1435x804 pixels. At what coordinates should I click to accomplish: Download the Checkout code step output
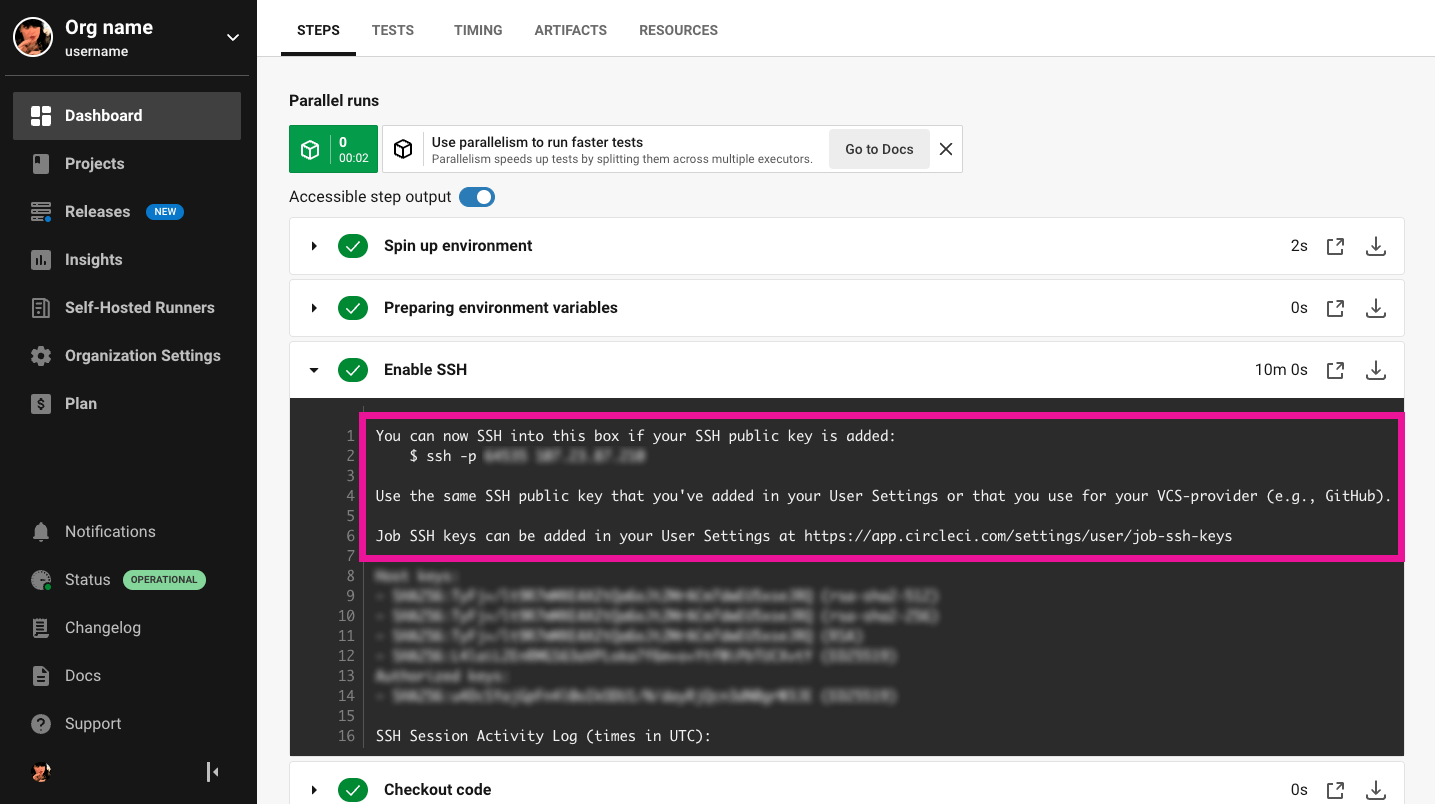coord(1376,790)
